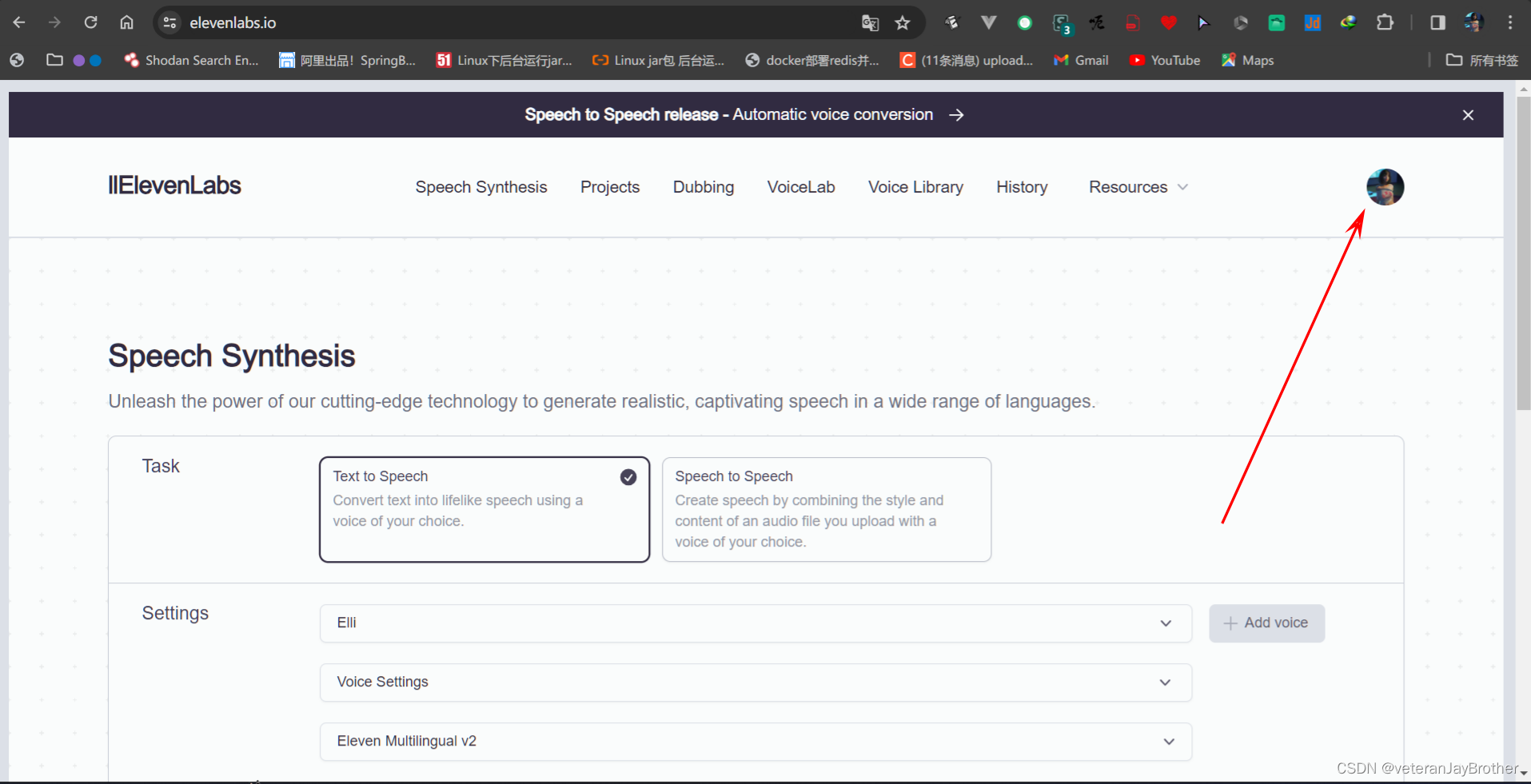Viewport: 1531px width, 784px height.
Task: Open the VoiceLab nav item
Action: click(x=801, y=187)
